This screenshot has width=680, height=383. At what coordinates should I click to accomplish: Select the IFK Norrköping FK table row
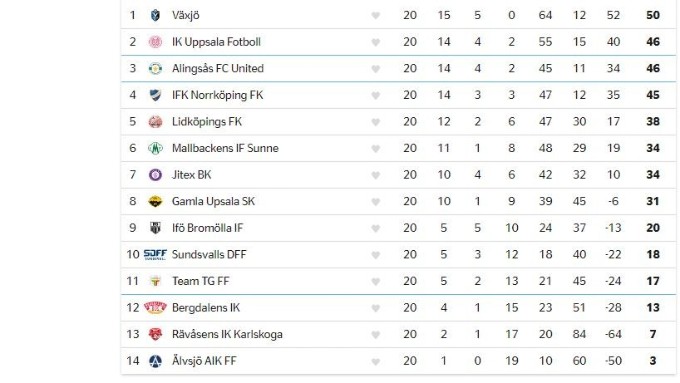tap(399, 95)
